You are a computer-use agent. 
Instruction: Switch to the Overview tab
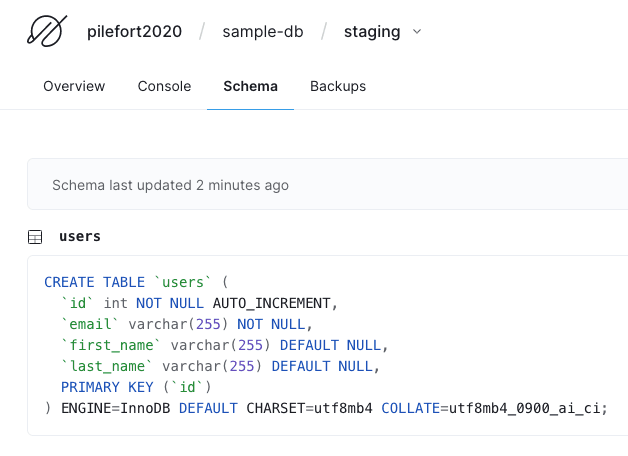tap(74, 86)
